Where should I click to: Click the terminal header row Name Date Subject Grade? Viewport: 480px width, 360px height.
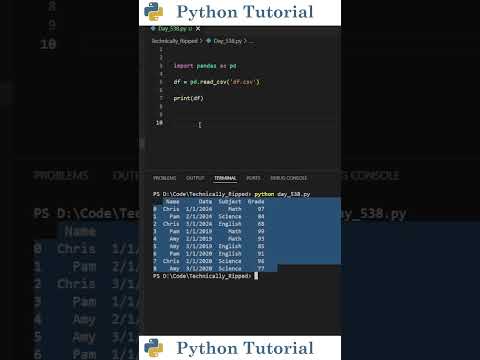pos(215,202)
